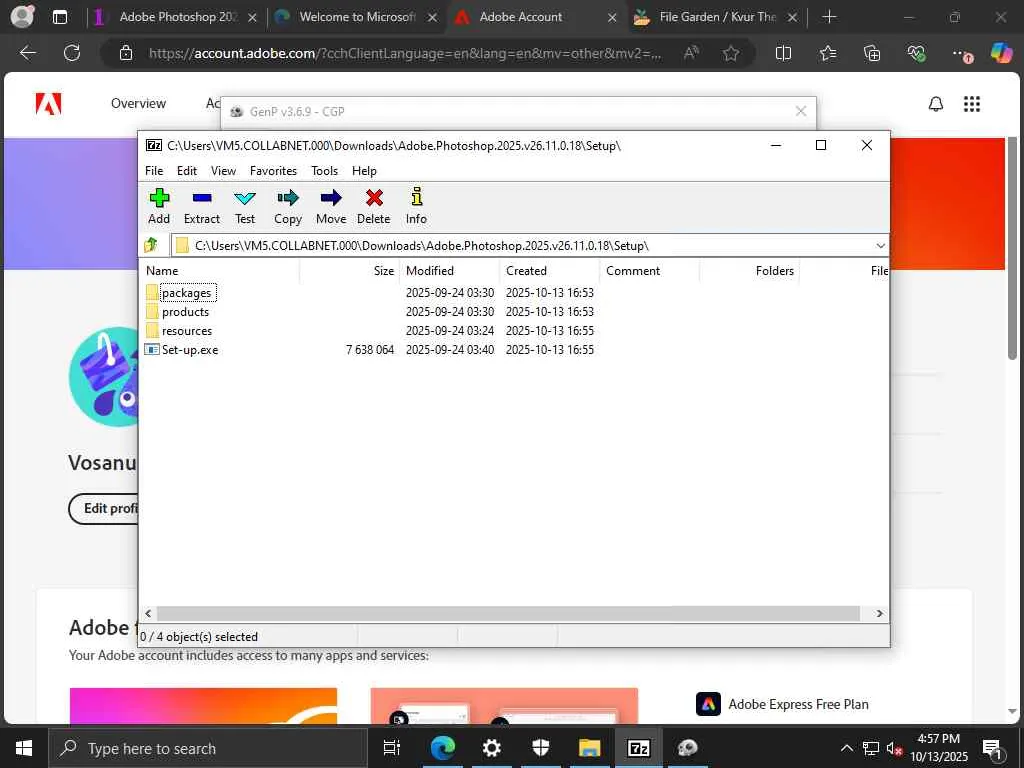Click the taskbar search box
The height and width of the screenshot is (768, 1024).
[x=209, y=748]
